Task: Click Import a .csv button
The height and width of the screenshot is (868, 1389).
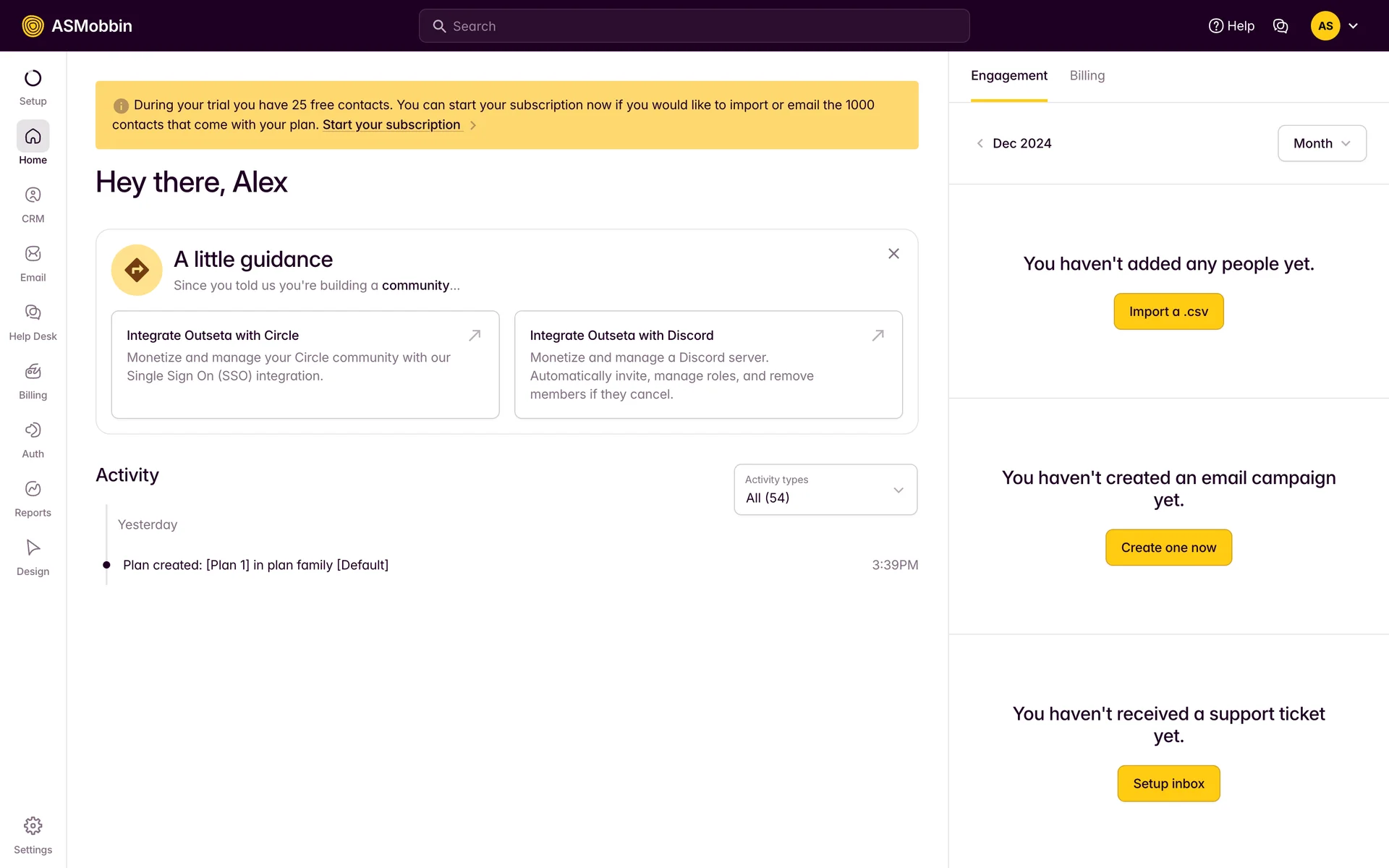Action: click(x=1168, y=312)
